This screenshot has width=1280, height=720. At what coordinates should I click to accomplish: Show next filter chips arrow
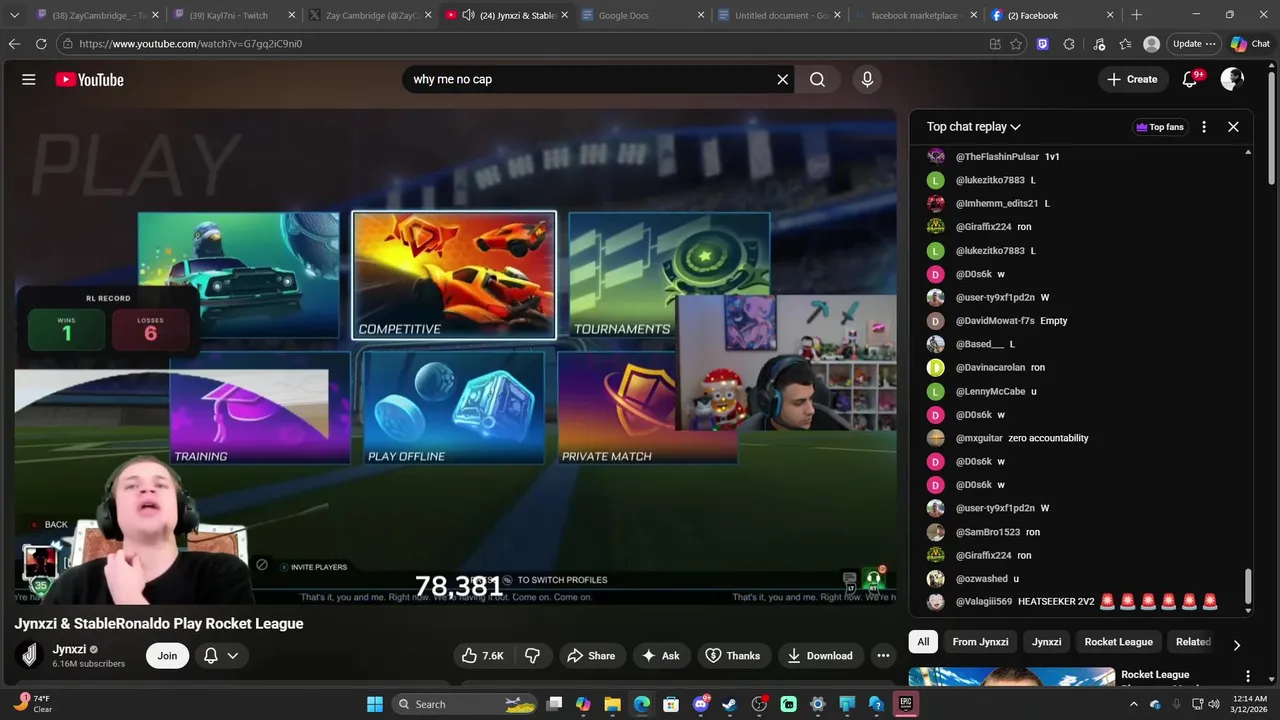[x=1236, y=645]
